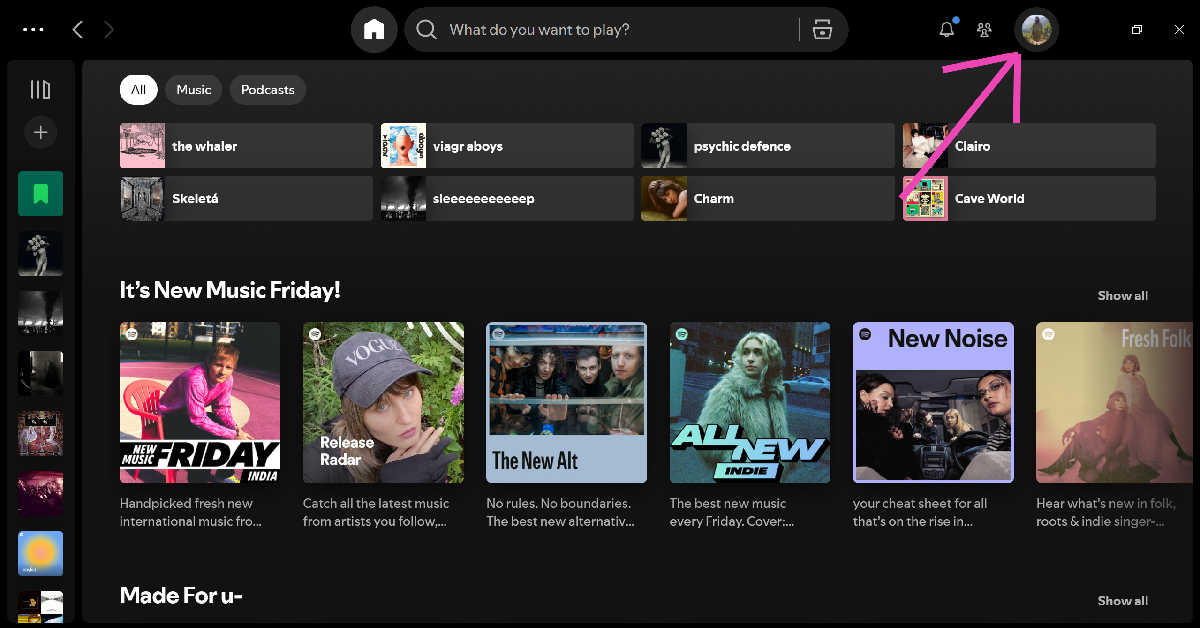Open the user profile avatar menu

point(1036,30)
